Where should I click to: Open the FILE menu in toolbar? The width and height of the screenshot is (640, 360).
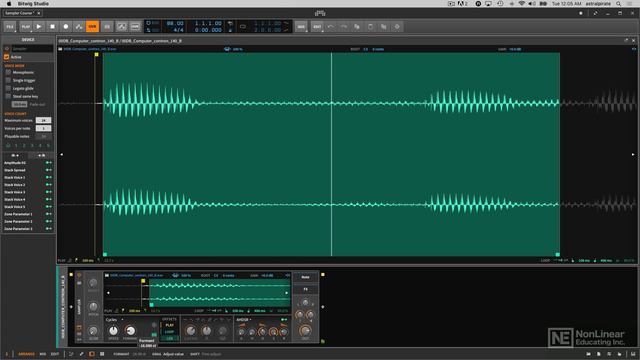(10, 27)
